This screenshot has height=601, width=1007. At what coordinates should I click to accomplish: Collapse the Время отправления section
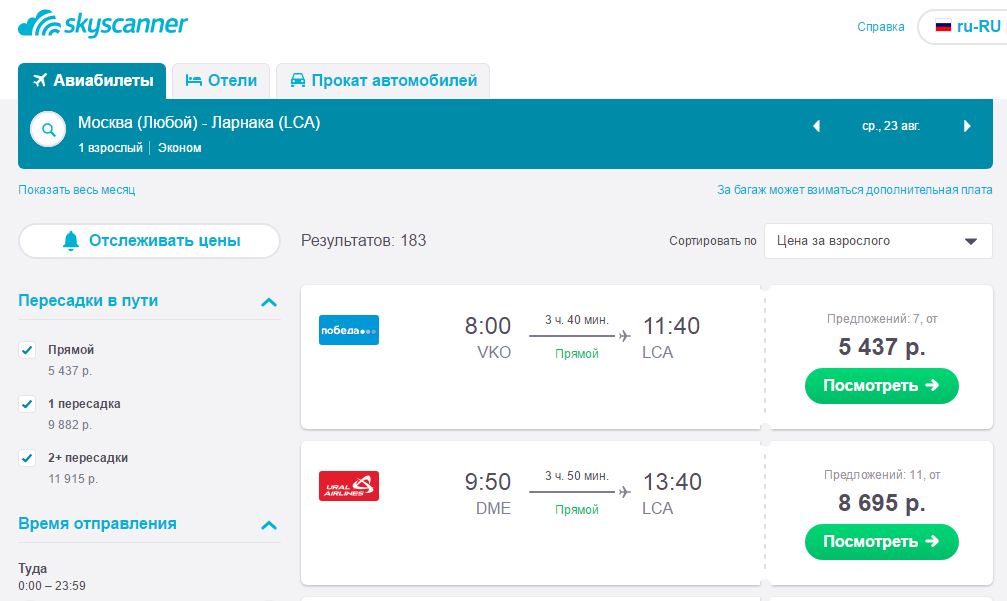[x=268, y=524]
